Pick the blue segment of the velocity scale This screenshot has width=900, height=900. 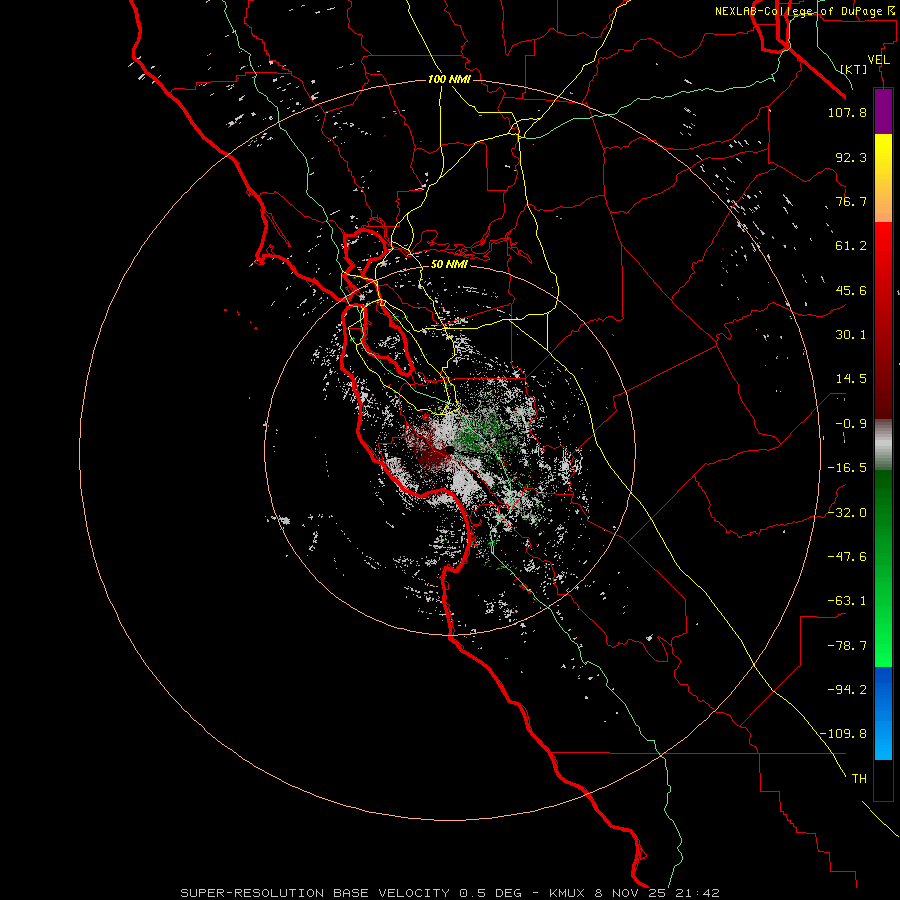point(883,713)
